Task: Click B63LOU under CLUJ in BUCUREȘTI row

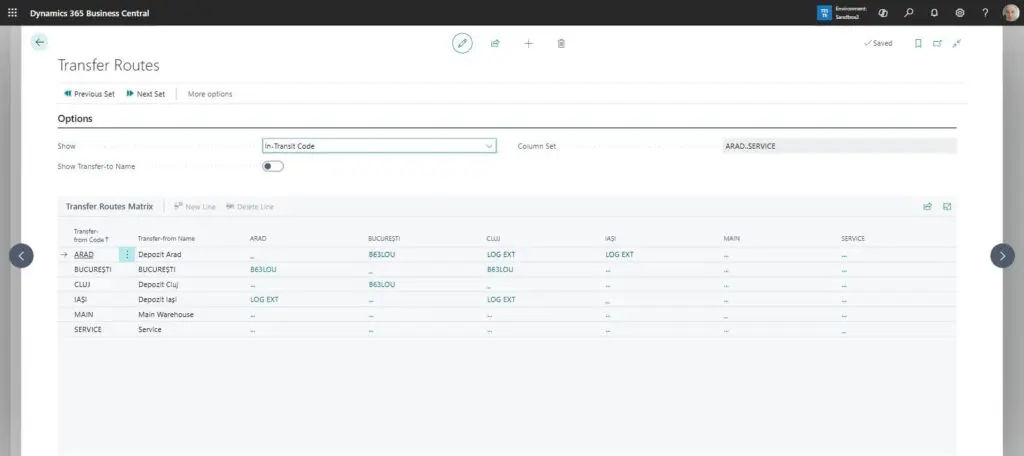Action: click(500, 269)
